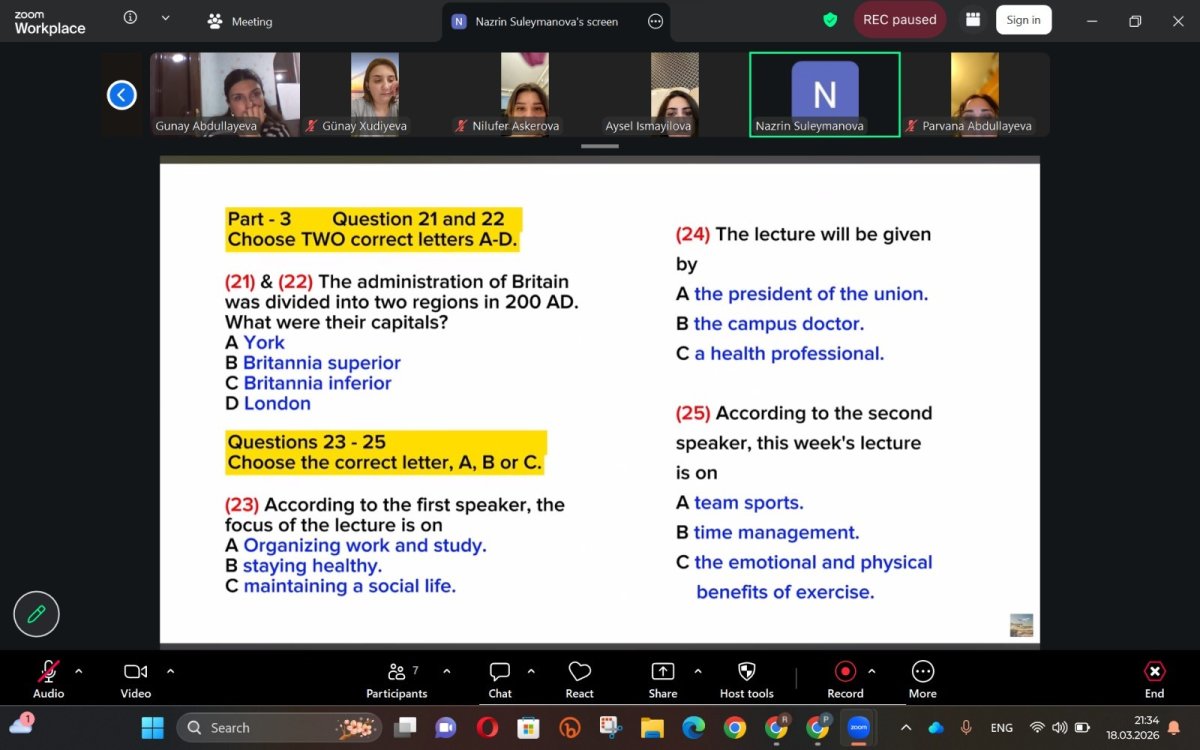End the meeting
The height and width of the screenshot is (750, 1200).
coord(1154,680)
